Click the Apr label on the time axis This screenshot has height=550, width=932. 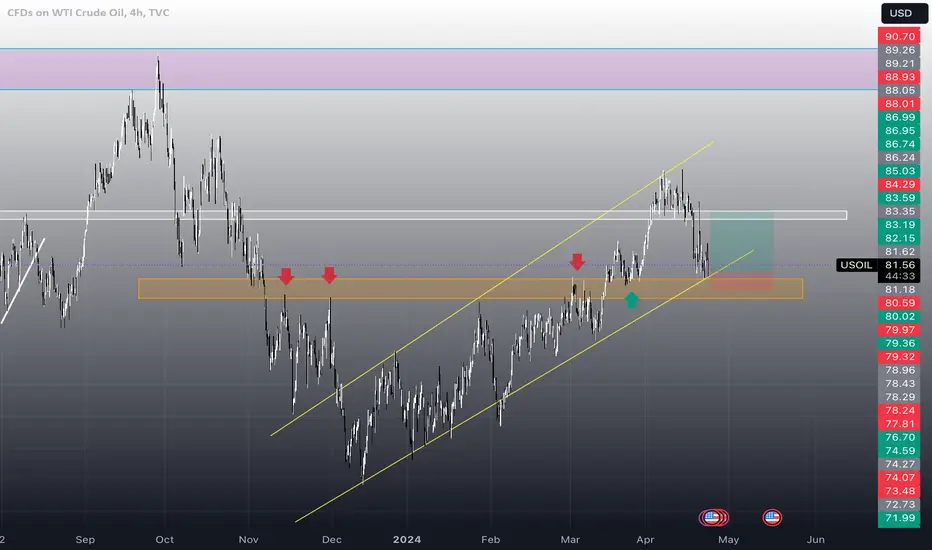[645, 540]
